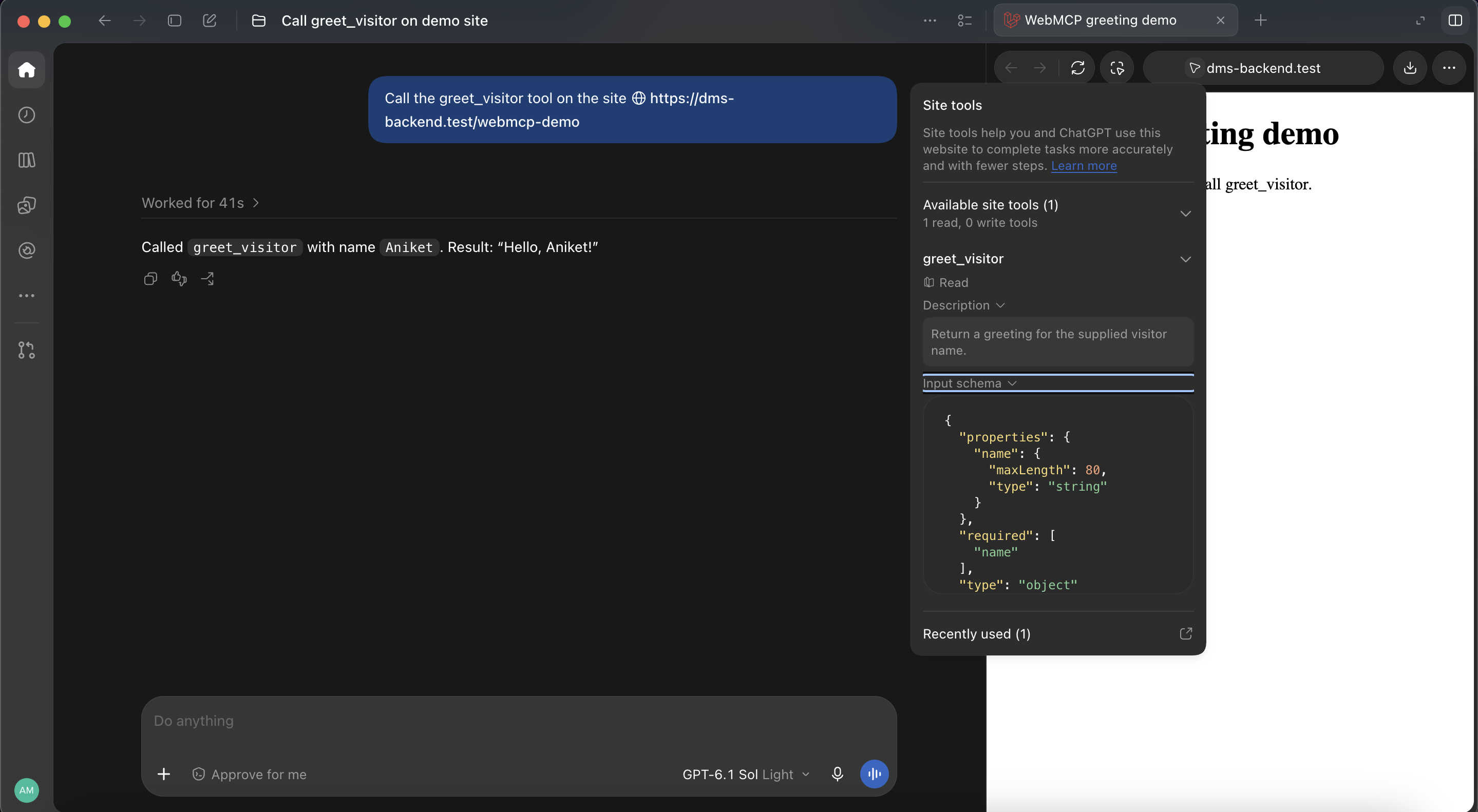Open a new browser tab with the plus

pos(1260,21)
